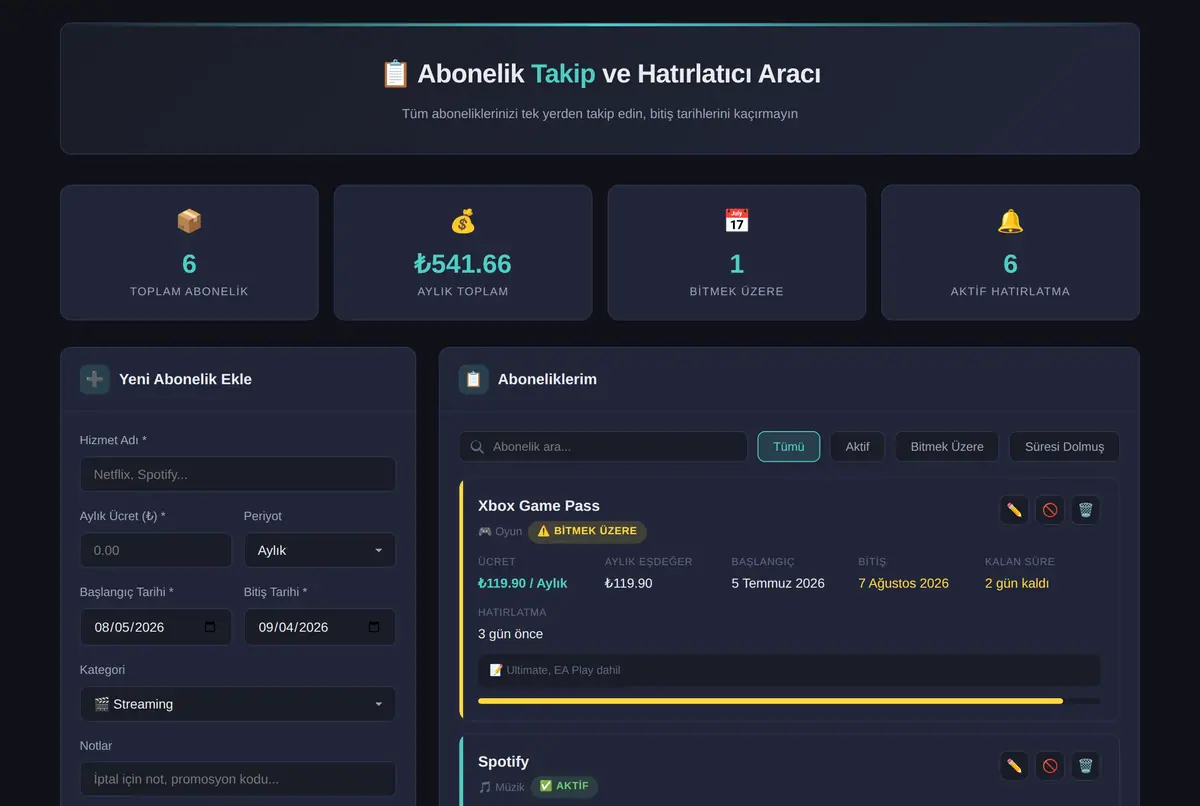Click the calendar icon on Bitmek Üzere card
The width and height of the screenshot is (1200, 806).
(737, 221)
